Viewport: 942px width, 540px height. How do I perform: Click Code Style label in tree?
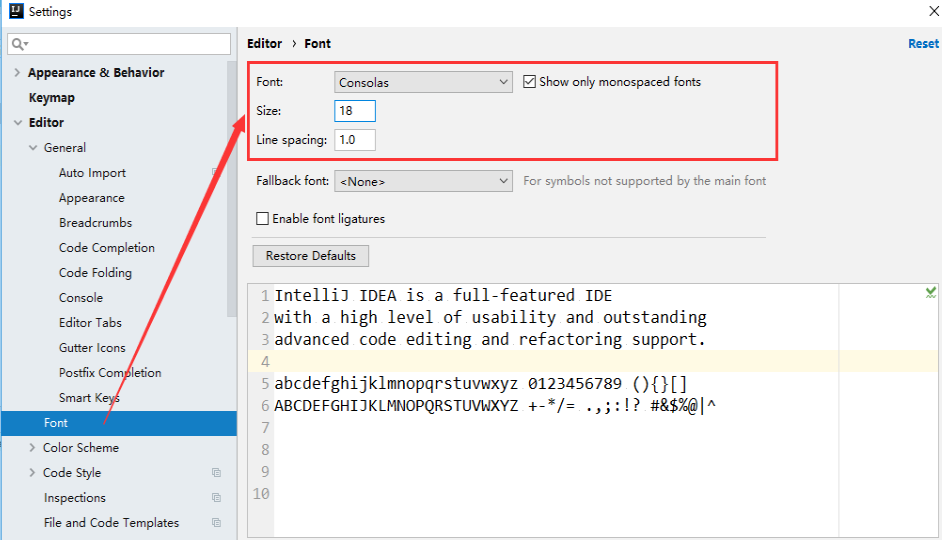coord(72,473)
